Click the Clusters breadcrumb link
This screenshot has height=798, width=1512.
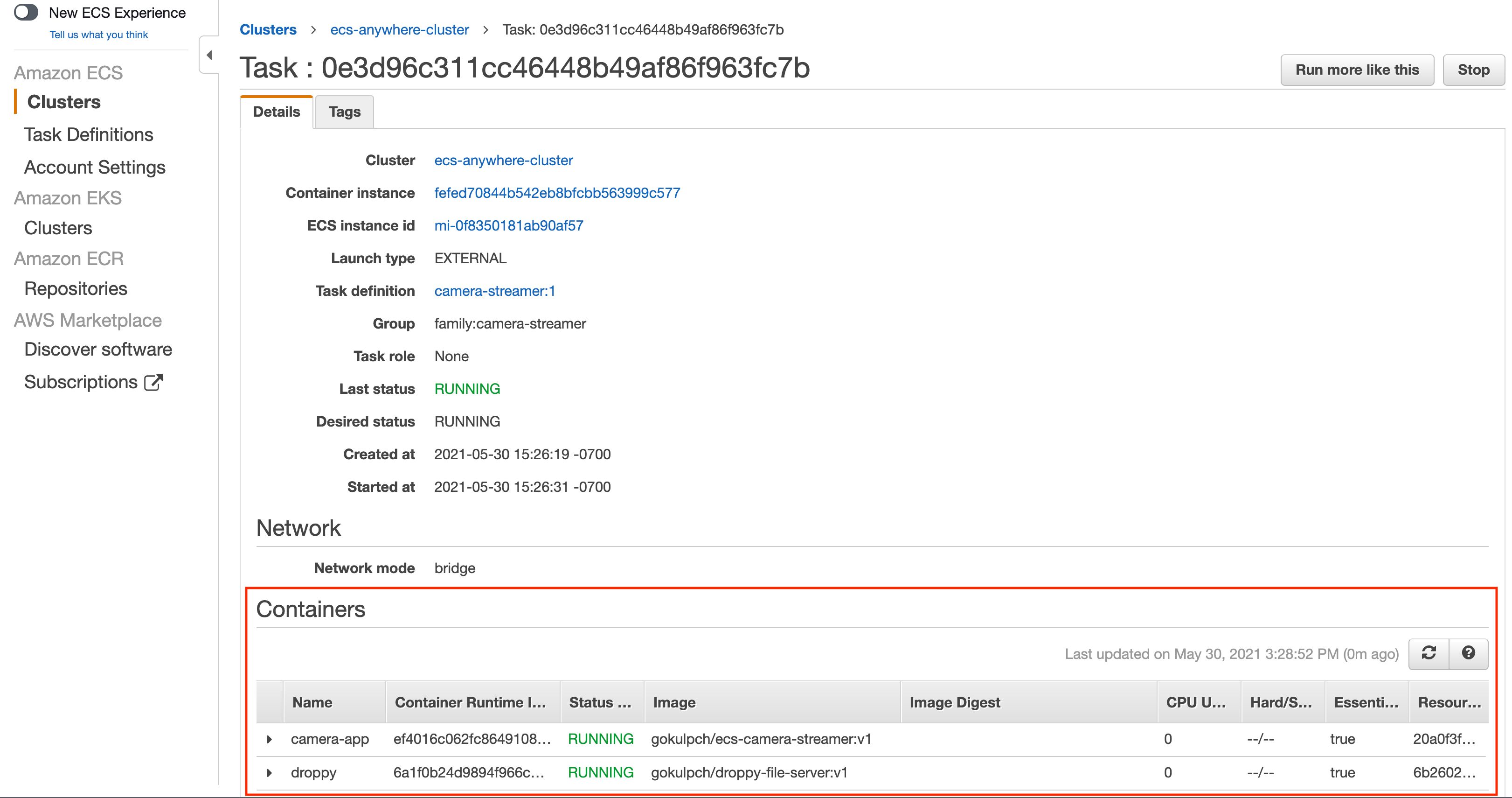tap(268, 30)
